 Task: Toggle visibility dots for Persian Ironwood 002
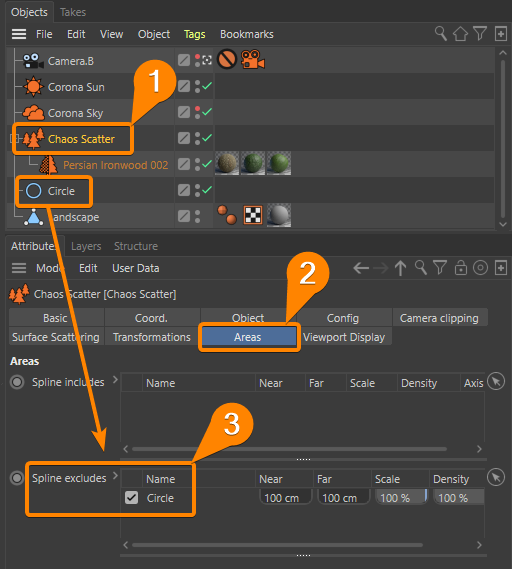pos(197,164)
